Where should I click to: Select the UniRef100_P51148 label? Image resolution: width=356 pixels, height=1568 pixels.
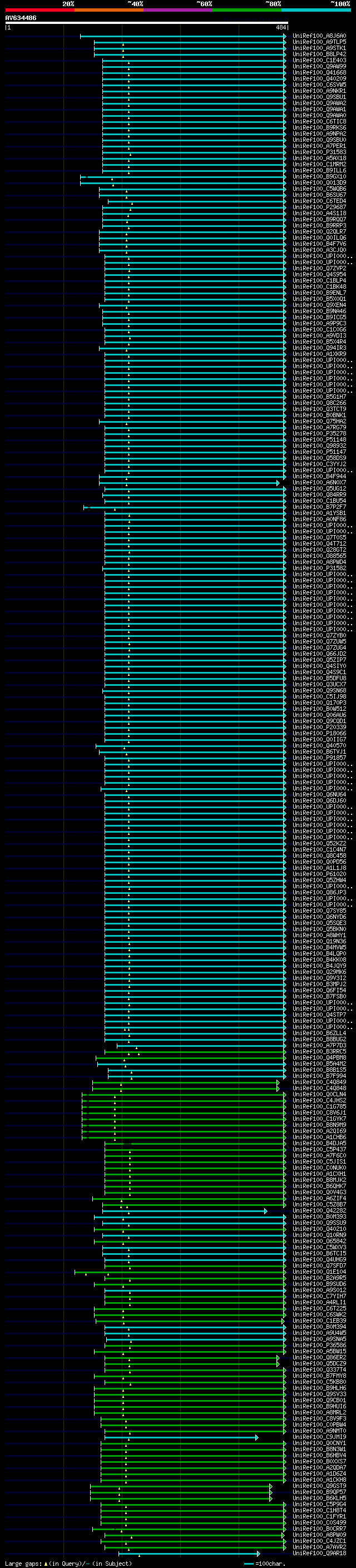(x=319, y=439)
